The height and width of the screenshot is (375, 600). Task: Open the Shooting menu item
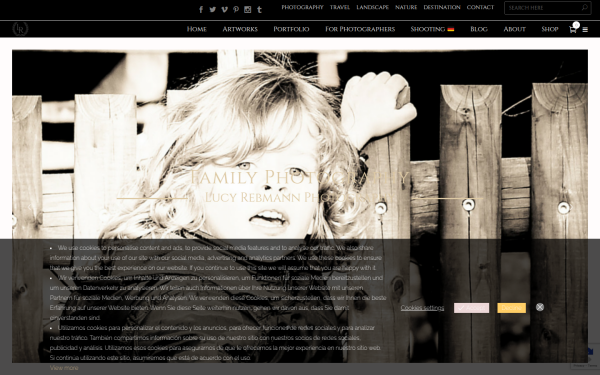[432, 29]
